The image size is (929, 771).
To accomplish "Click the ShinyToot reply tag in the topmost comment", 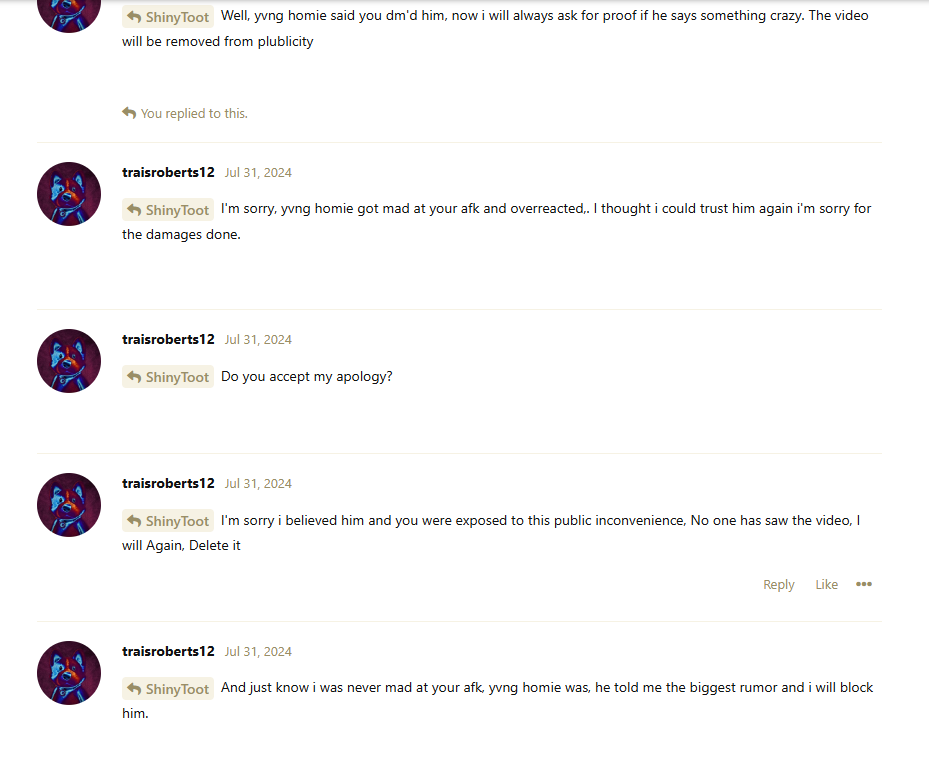I will 168,17.
